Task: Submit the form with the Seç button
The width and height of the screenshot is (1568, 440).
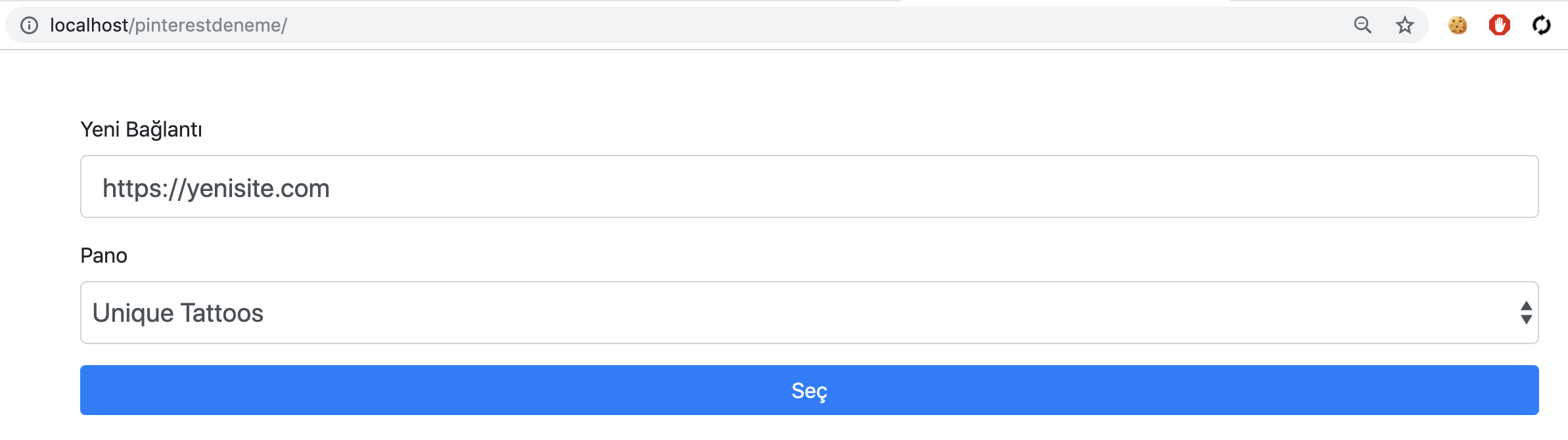Action: click(x=810, y=390)
